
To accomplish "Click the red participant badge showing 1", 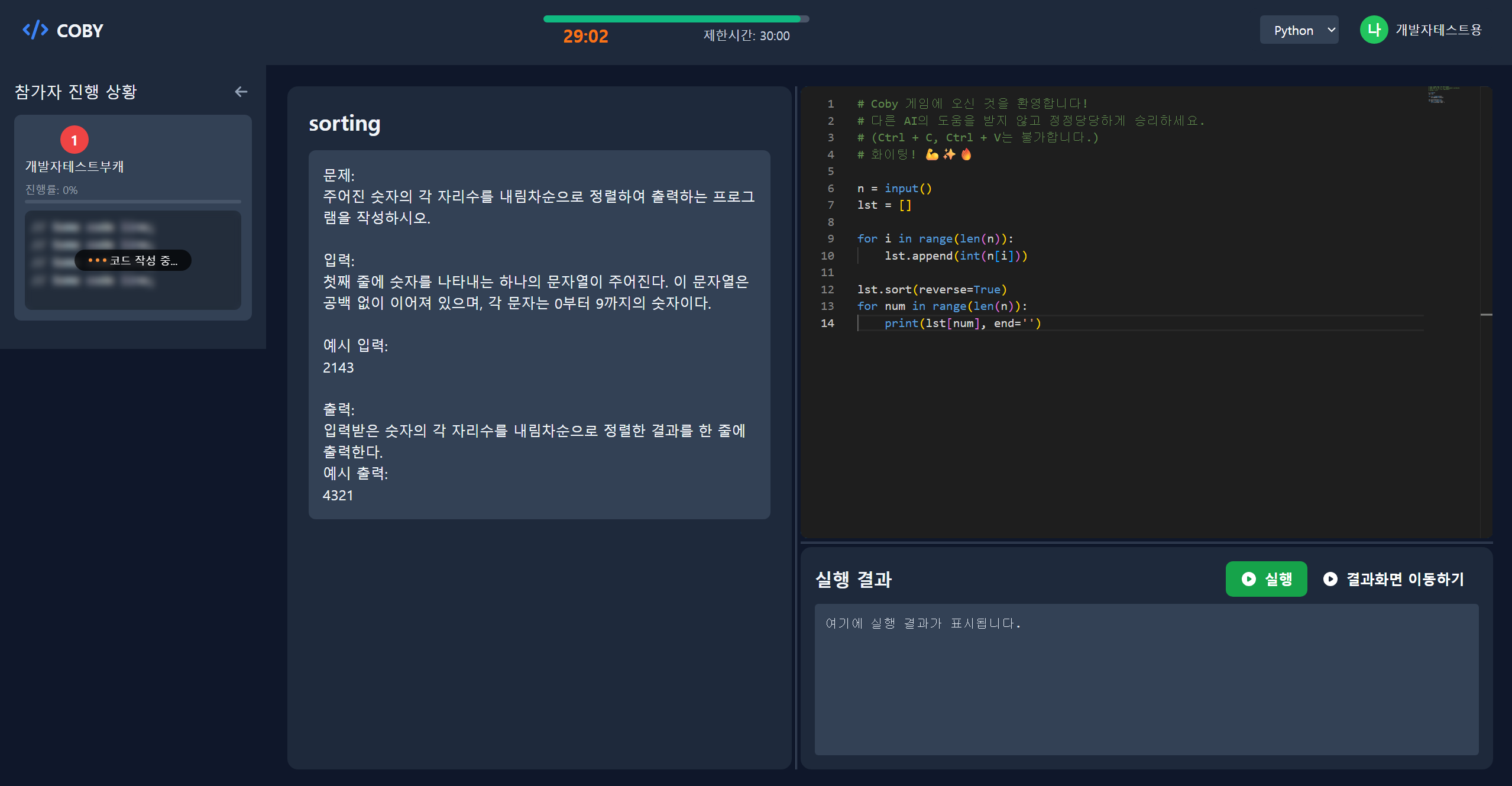I will coord(73,140).
